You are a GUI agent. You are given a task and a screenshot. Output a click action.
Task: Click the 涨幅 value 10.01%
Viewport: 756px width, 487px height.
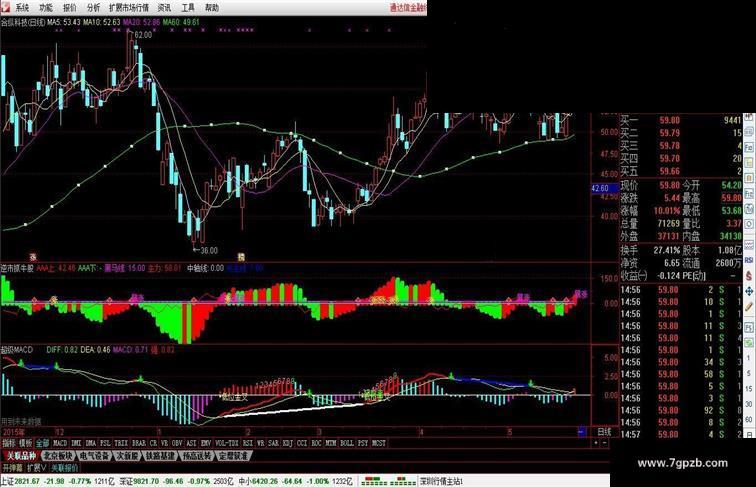tap(669, 211)
